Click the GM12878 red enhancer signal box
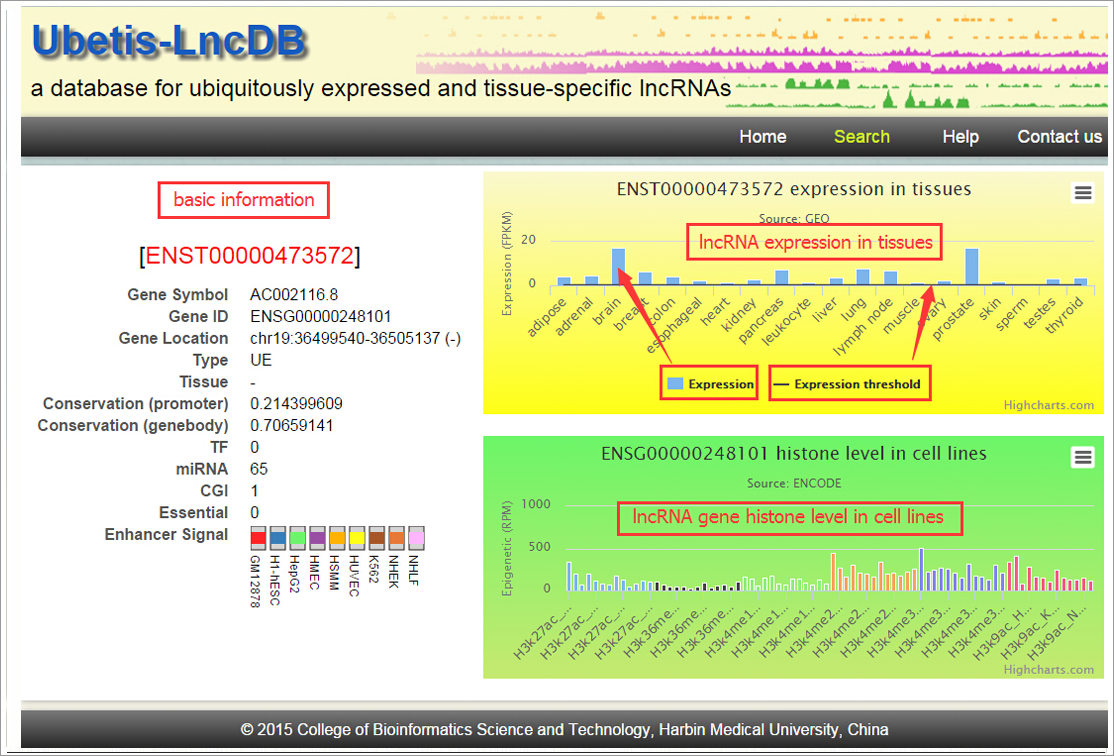 (x=258, y=536)
